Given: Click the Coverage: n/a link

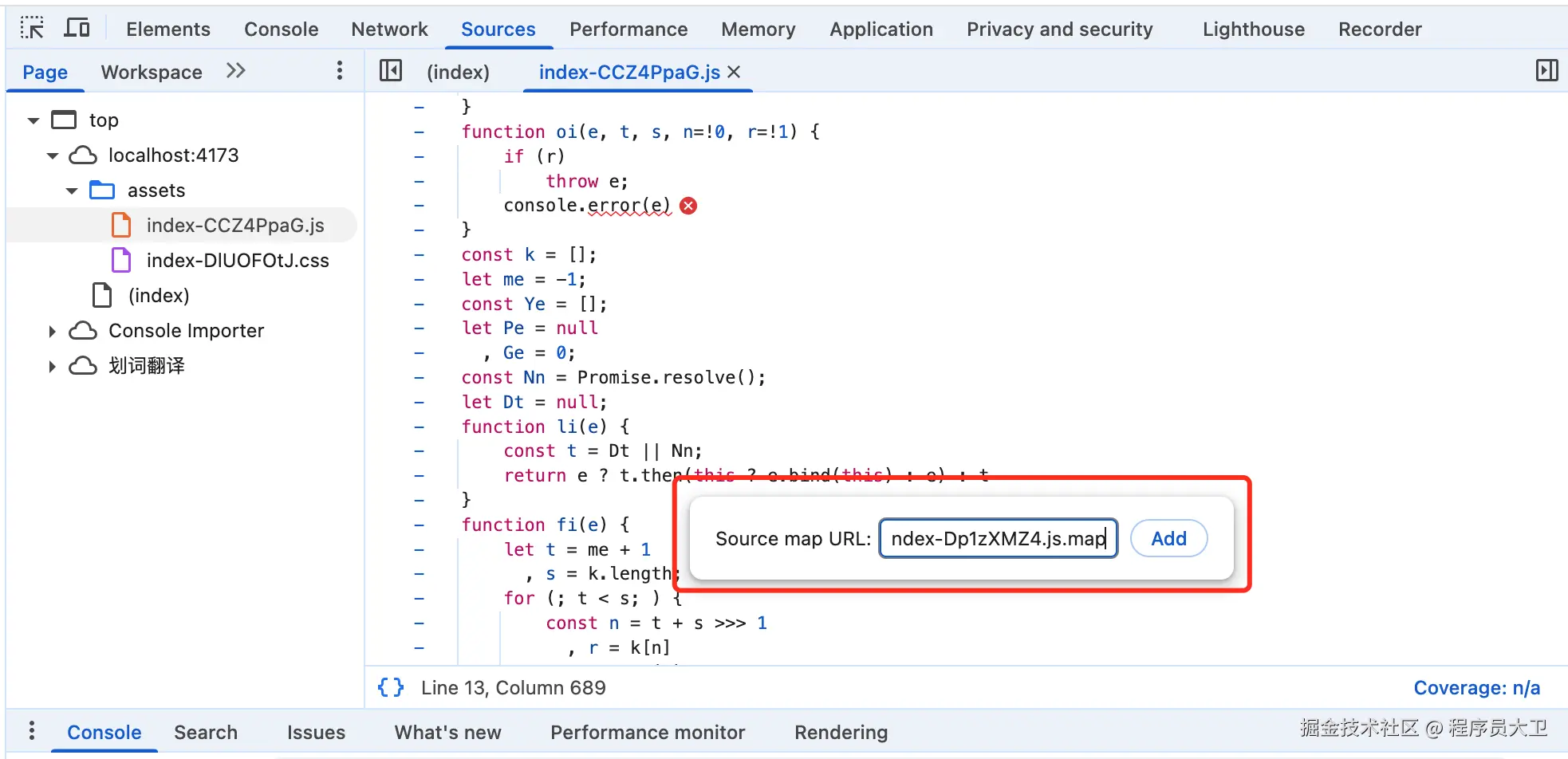Looking at the screenshot, I should [1476, 687].
